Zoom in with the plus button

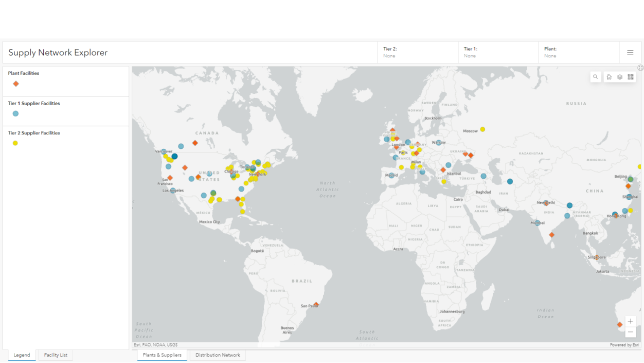[x=630, y=322]
